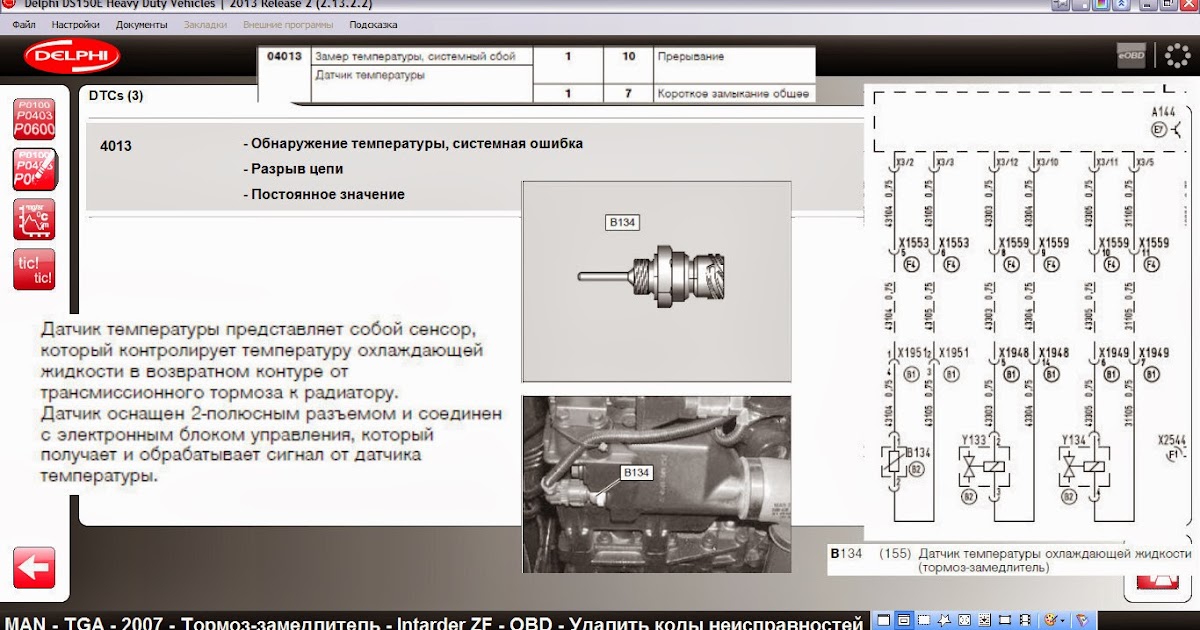Select the erase fault codes icon with eraser

pyautogui.click(x=34, y=169)
